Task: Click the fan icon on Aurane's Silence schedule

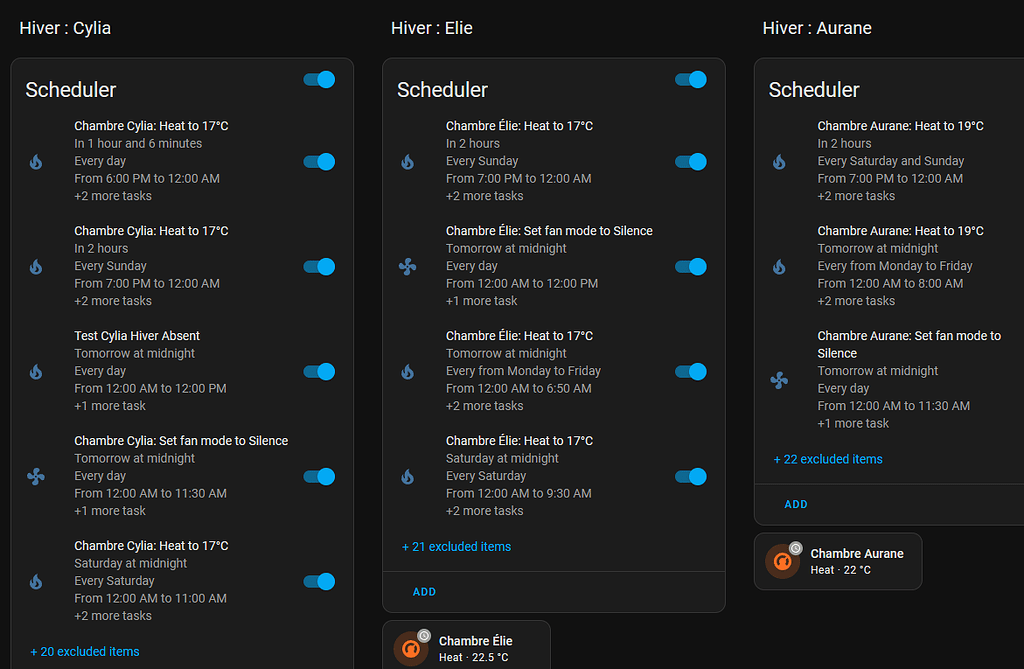Action: (x=780, y=379)
